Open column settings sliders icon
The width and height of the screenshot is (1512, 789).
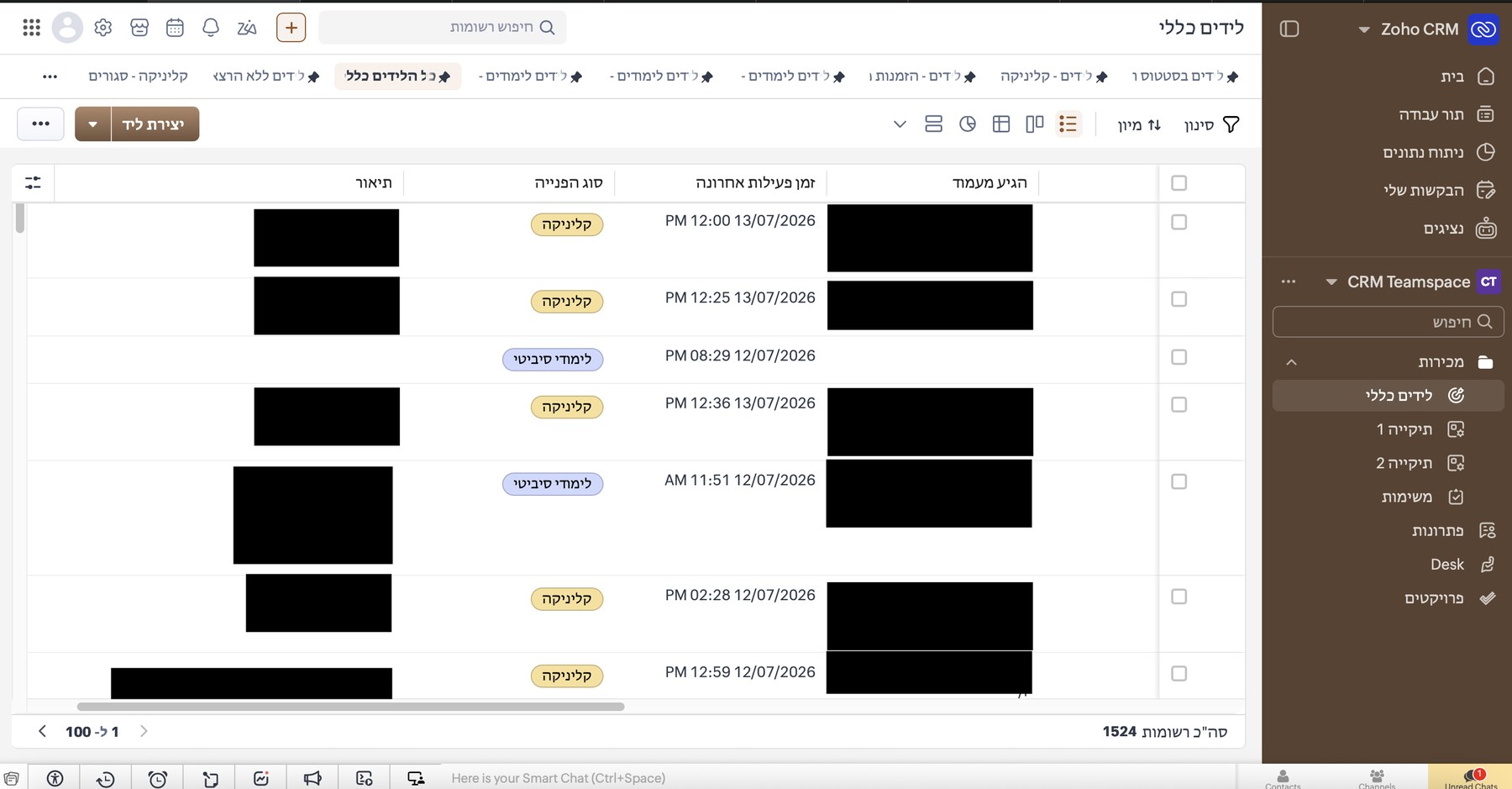(33, 182)
